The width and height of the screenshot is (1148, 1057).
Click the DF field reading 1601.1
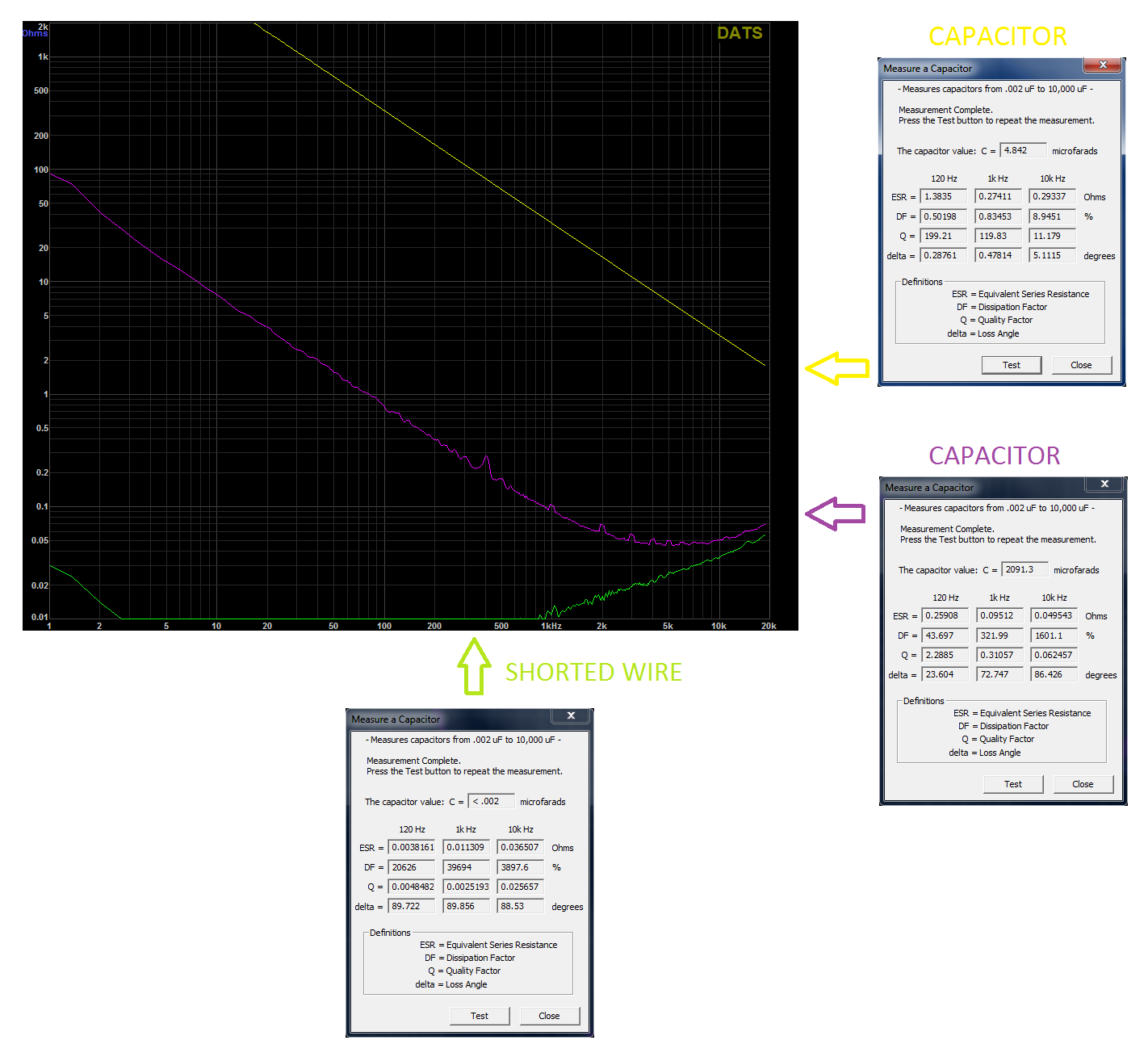pyautogui.click(x=1054, y=635)
